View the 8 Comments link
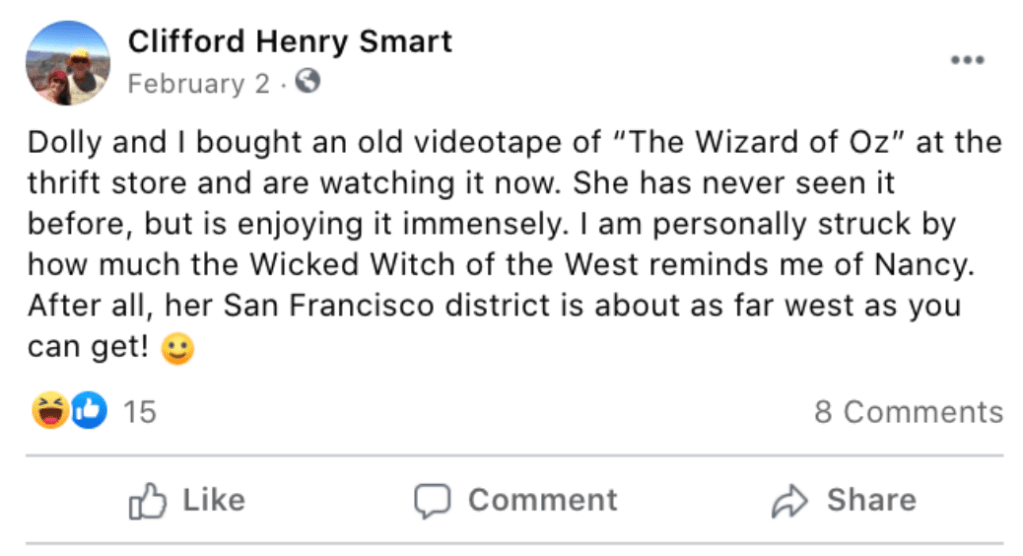This screenshot has height=556, width=1023. pos(908,412)
